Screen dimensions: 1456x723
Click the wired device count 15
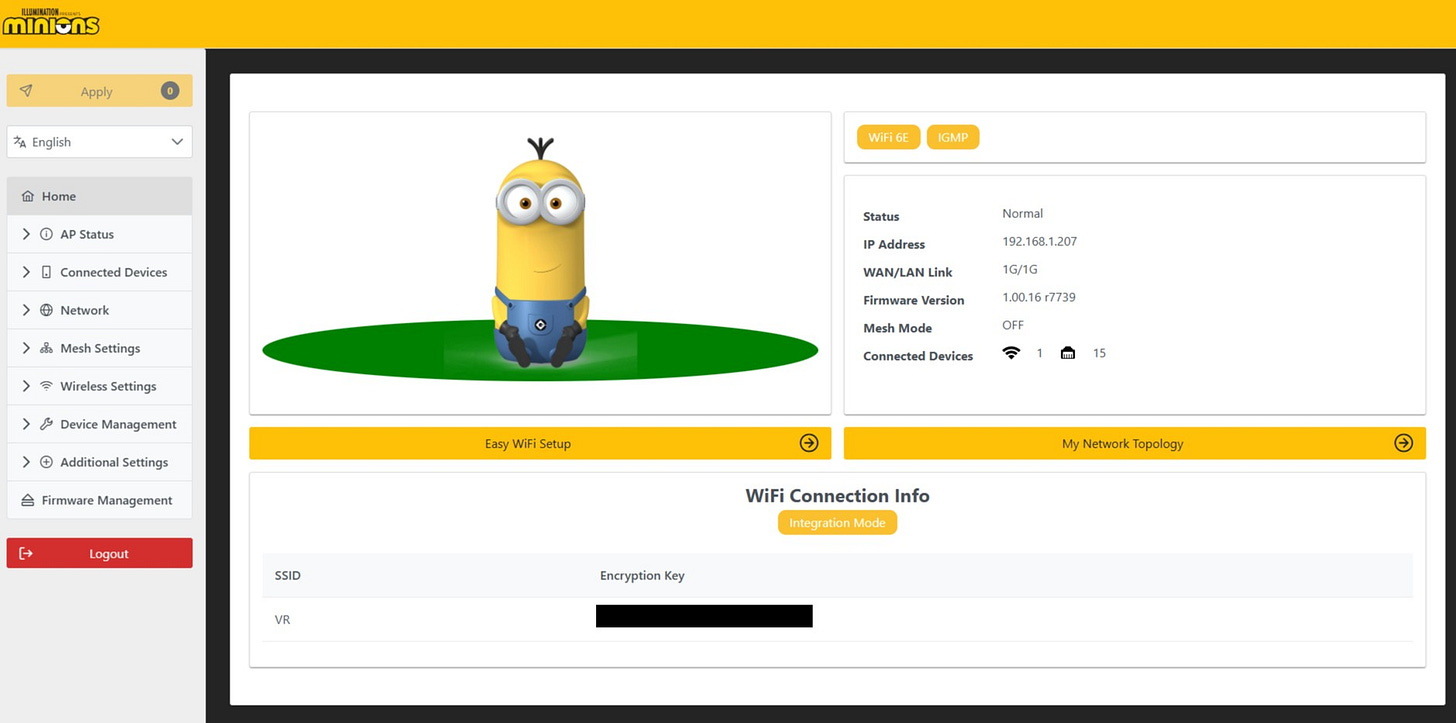1099,353
